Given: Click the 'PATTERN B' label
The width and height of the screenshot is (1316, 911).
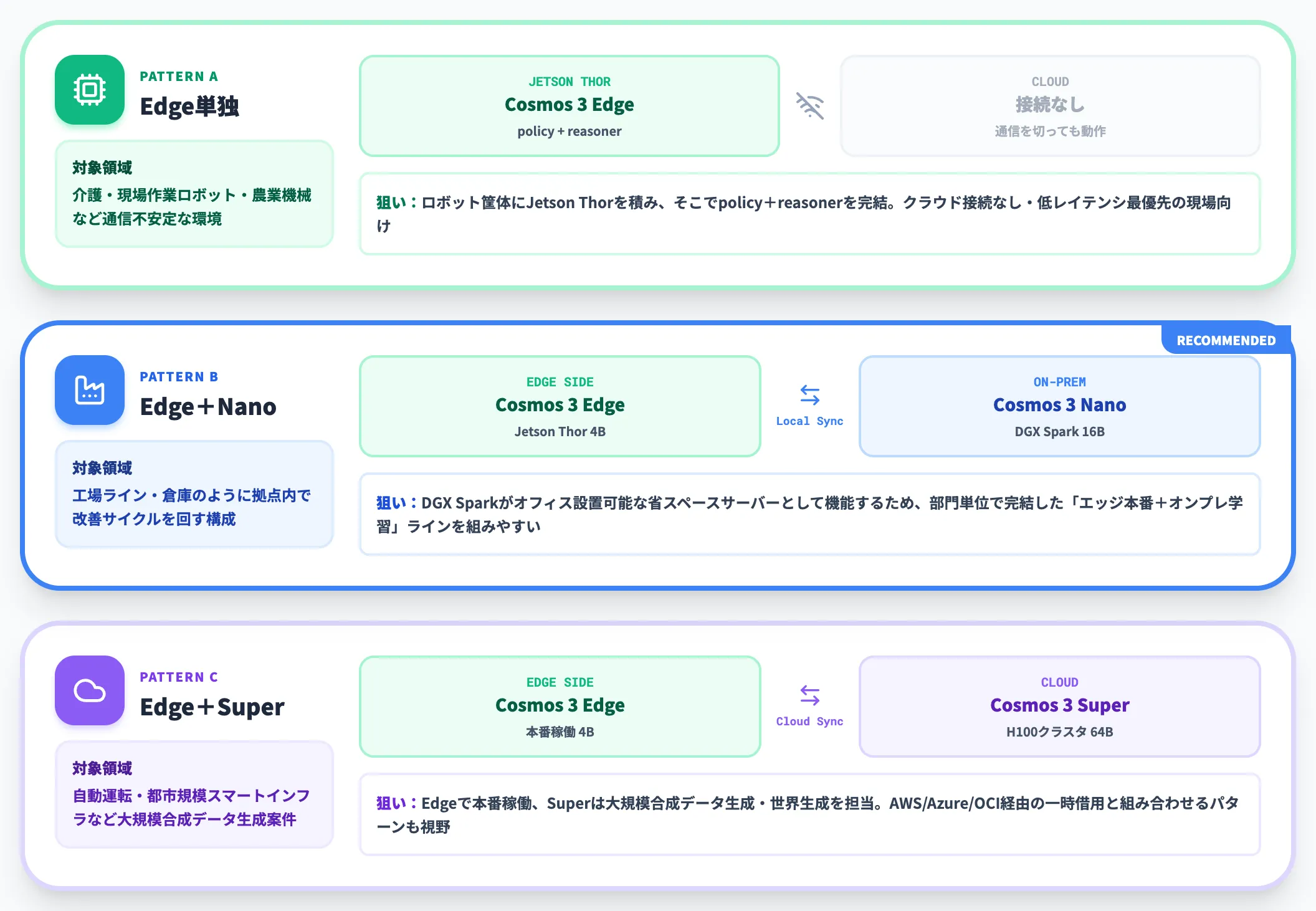Looking at the screenshot, I should point(179,377).
